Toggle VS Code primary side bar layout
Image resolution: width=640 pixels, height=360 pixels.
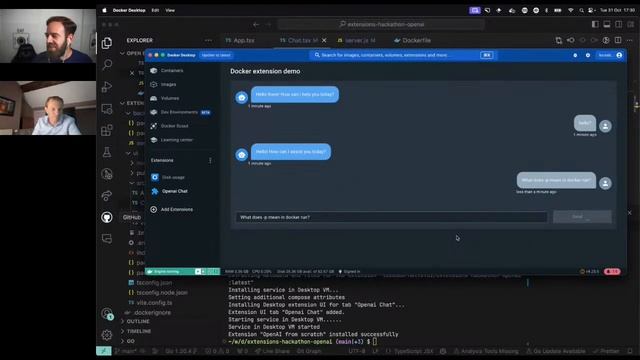coord(595,24)
